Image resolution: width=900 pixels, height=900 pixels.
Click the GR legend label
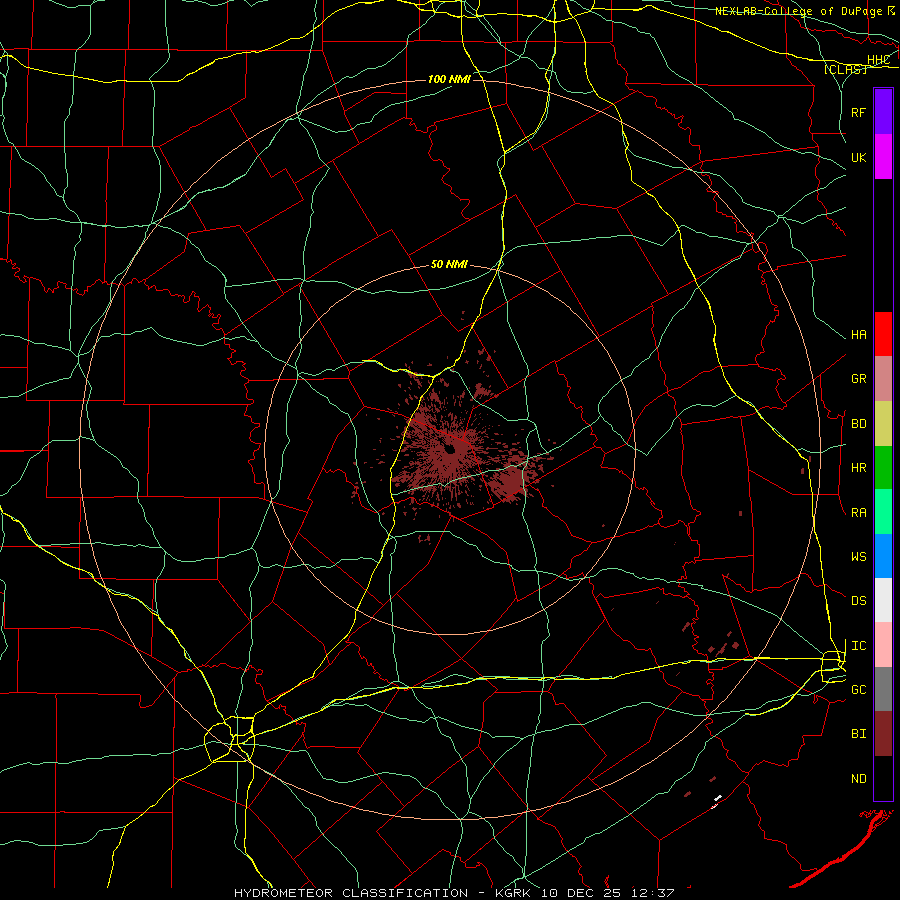[x=859, y=379]
